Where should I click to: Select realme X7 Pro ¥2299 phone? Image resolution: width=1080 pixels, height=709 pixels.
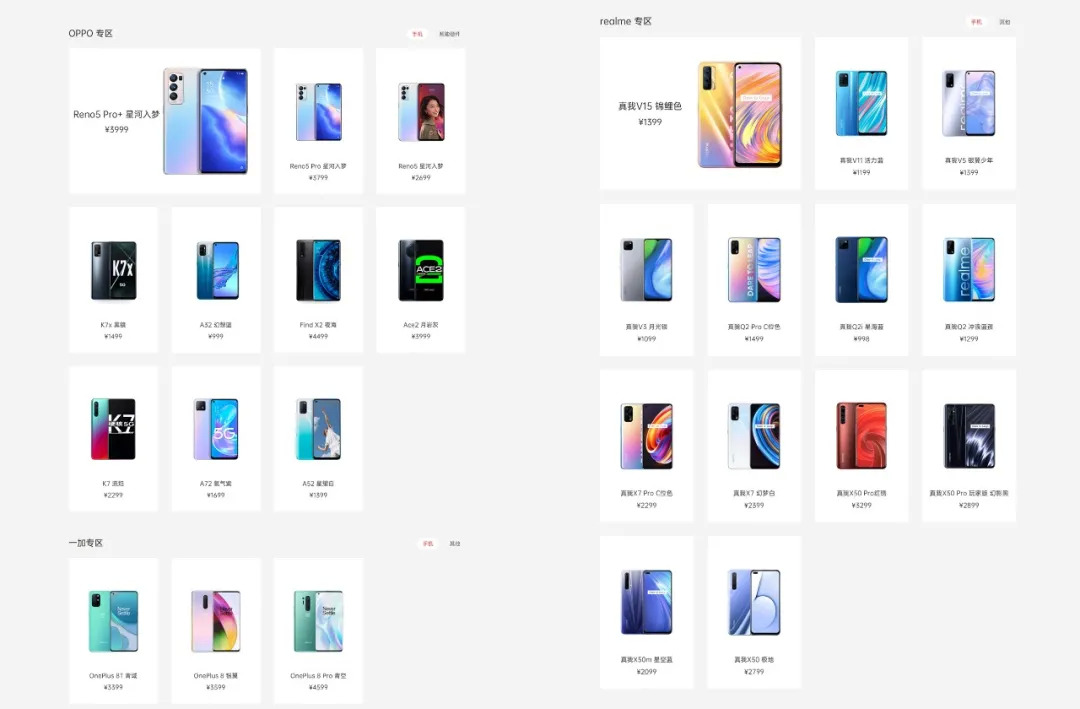(x=647, y=446)
